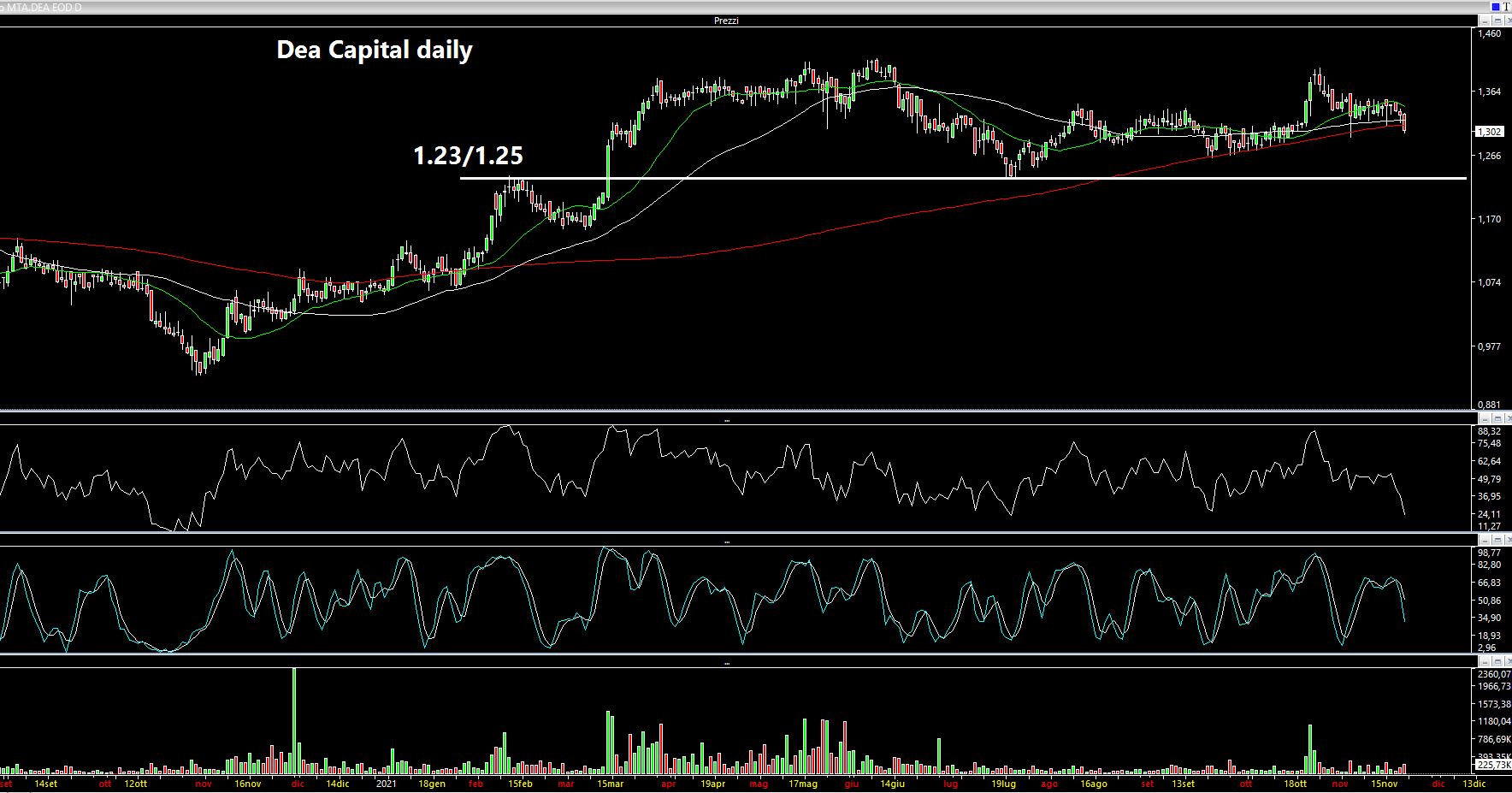This screenshot has width=1512, height=793.
Task: Click the 82,80 oscillator scale value
Action: 1491,565
